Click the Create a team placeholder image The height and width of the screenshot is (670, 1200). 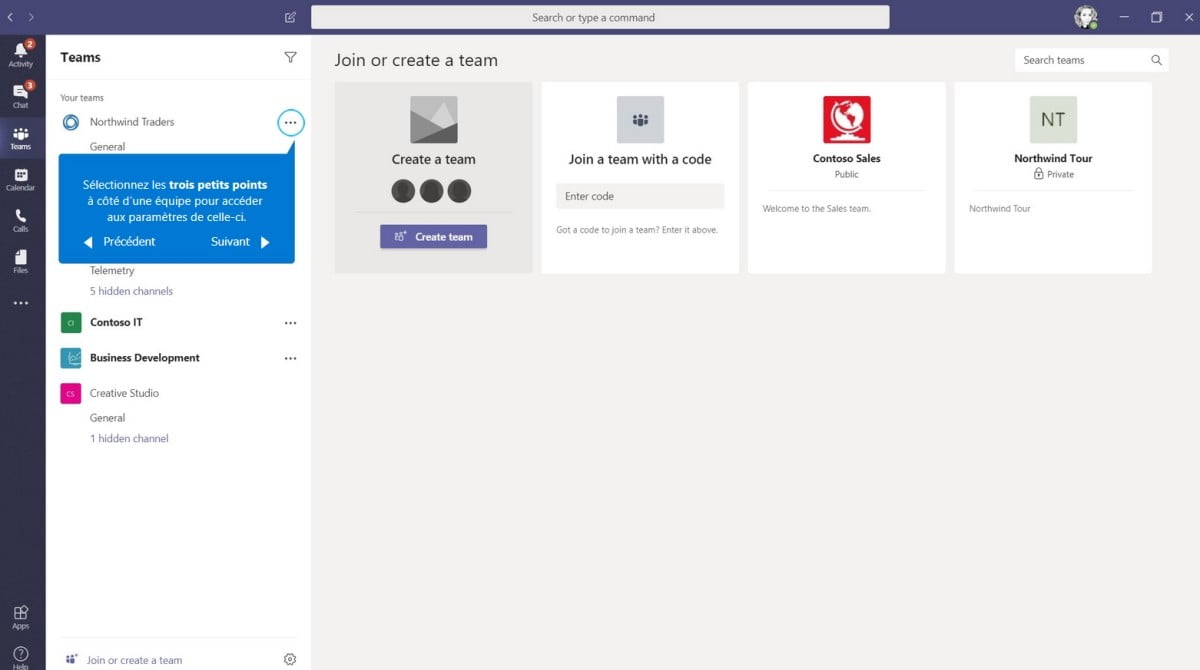(x=433, y=119)
